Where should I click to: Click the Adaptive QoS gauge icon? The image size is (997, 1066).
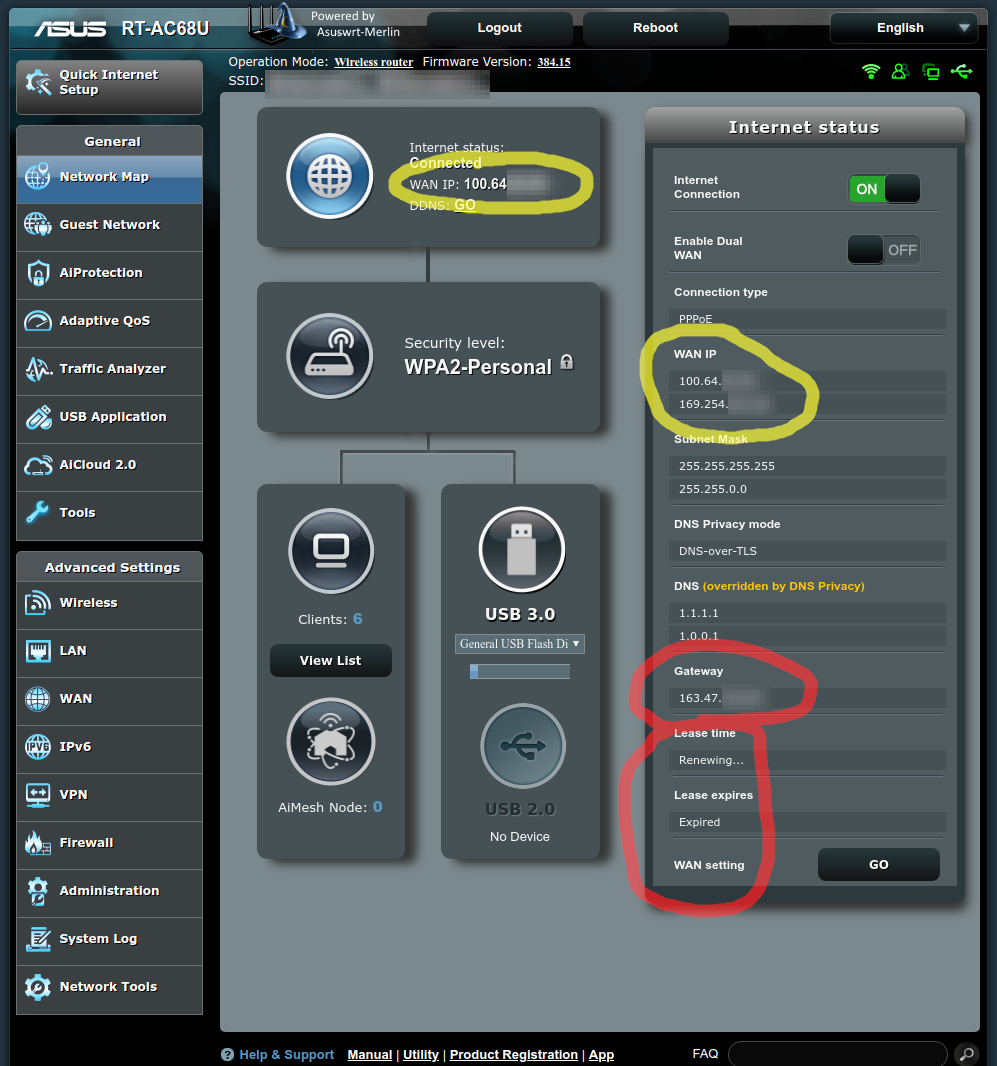click(38, 321)
